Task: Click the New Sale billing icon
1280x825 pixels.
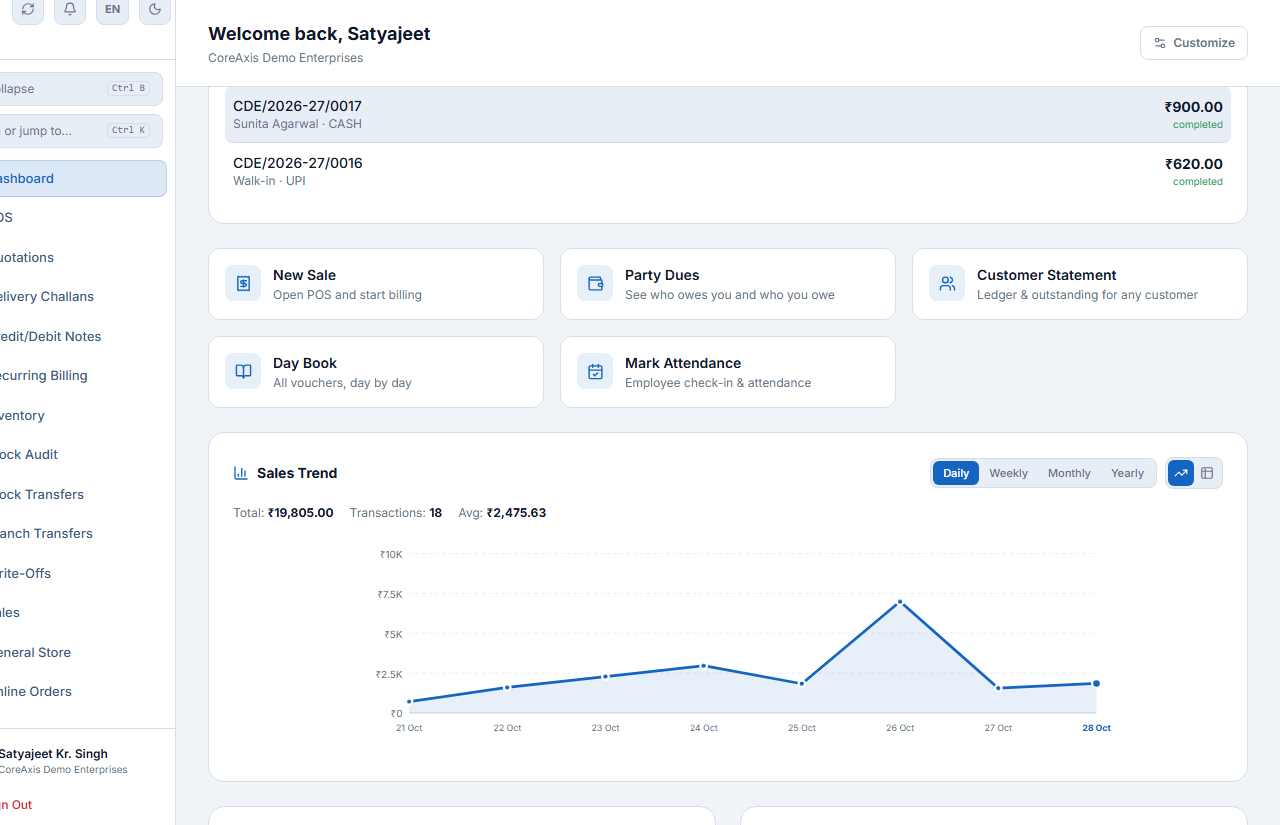Action: [x=243, y=284]
